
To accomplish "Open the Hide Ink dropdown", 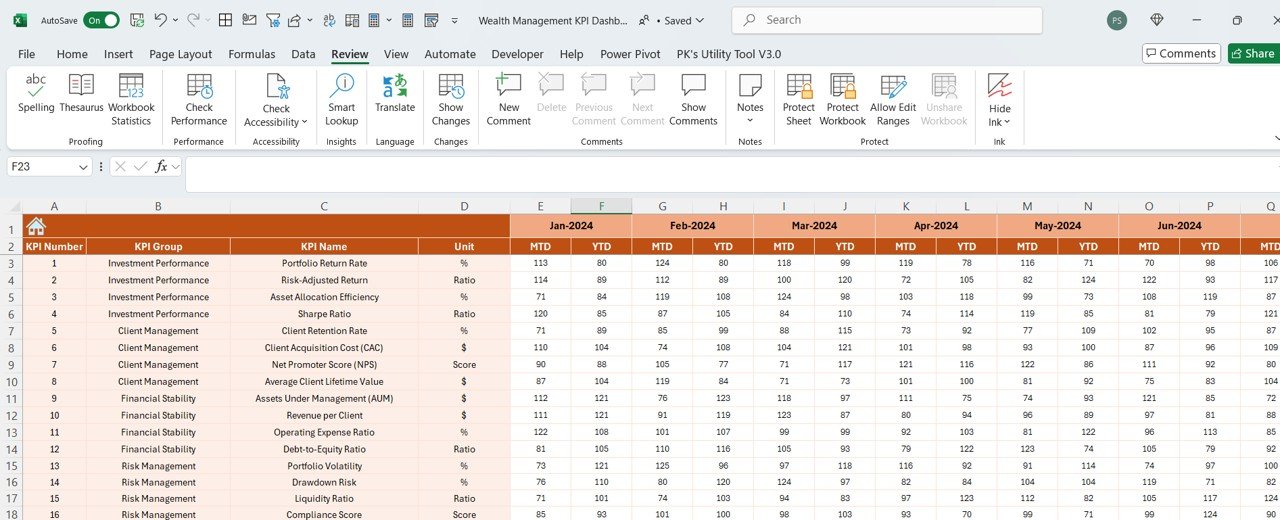I will point(1000,100).
